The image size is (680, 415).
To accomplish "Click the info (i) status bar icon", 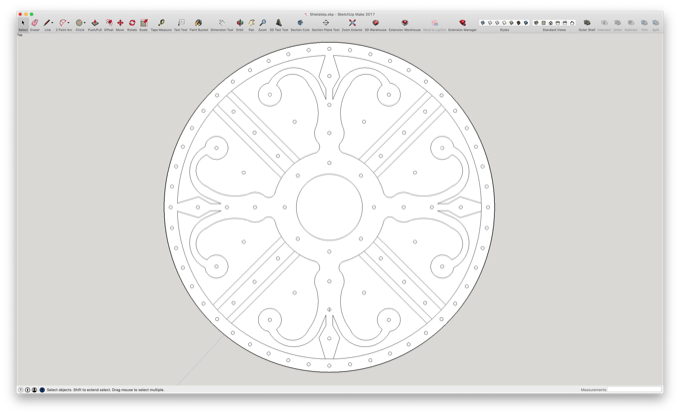I will click(x=27, y=390).
